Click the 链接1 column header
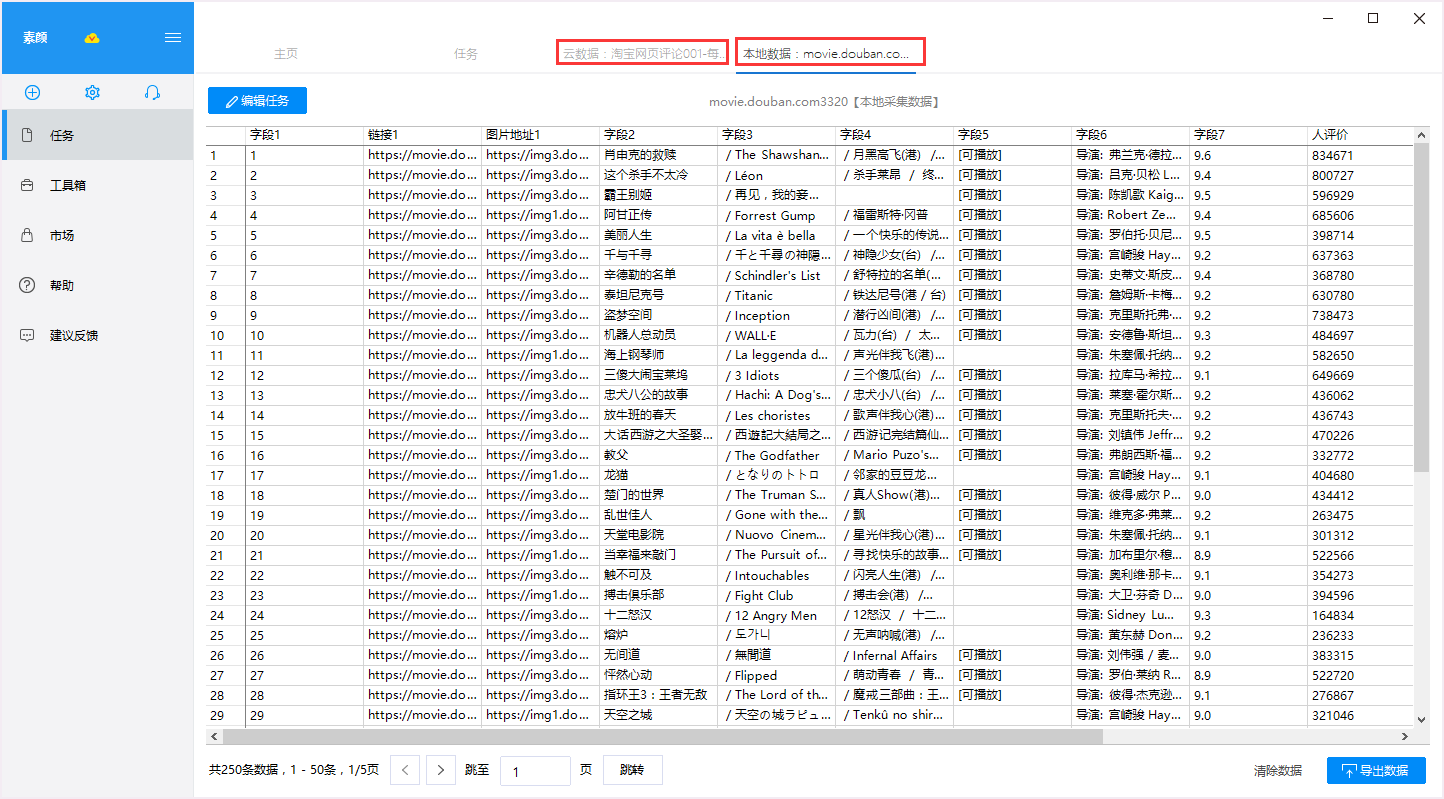The height and width of the screenshot is (799, 1444). [423, 135]
